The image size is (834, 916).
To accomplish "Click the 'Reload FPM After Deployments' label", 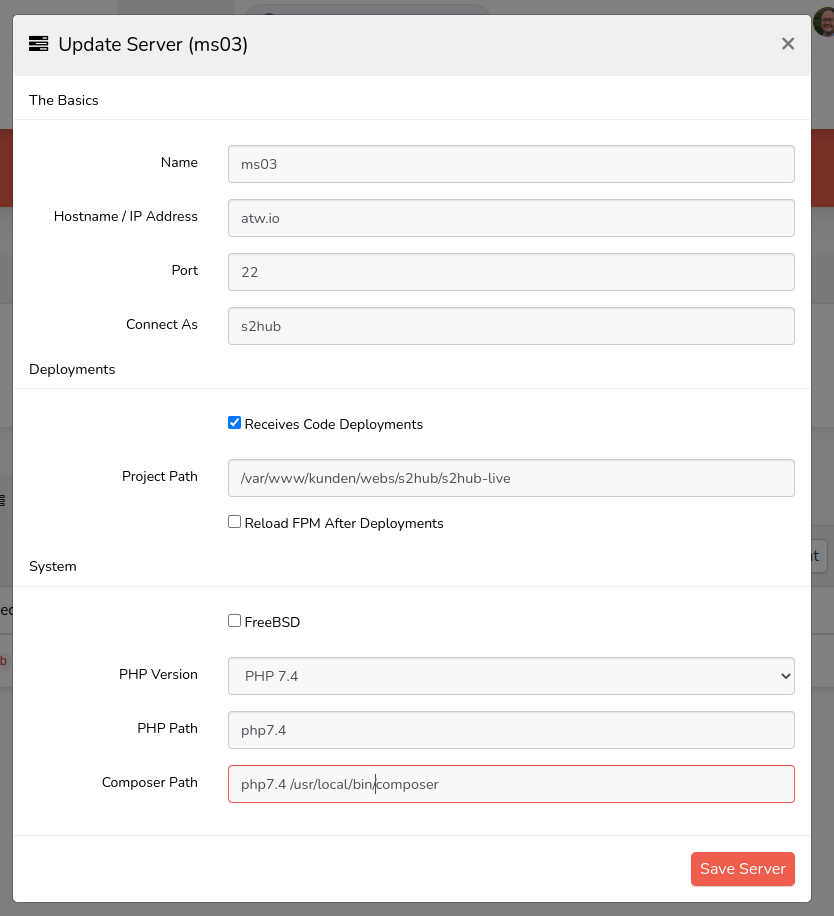I will click(x=343, y=523).
